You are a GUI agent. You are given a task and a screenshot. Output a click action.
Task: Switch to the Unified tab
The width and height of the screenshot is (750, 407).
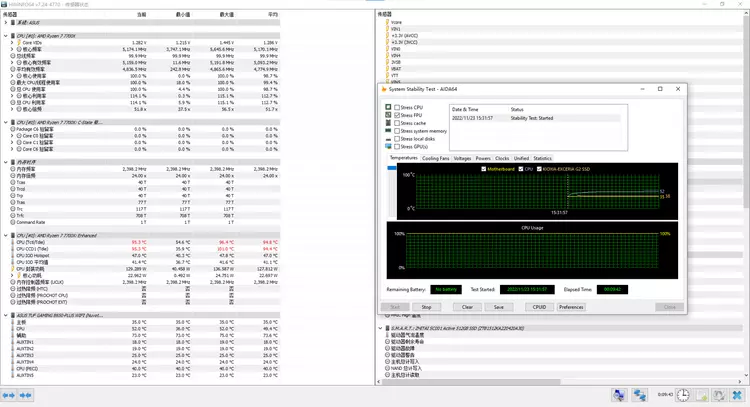click(521, 158)
